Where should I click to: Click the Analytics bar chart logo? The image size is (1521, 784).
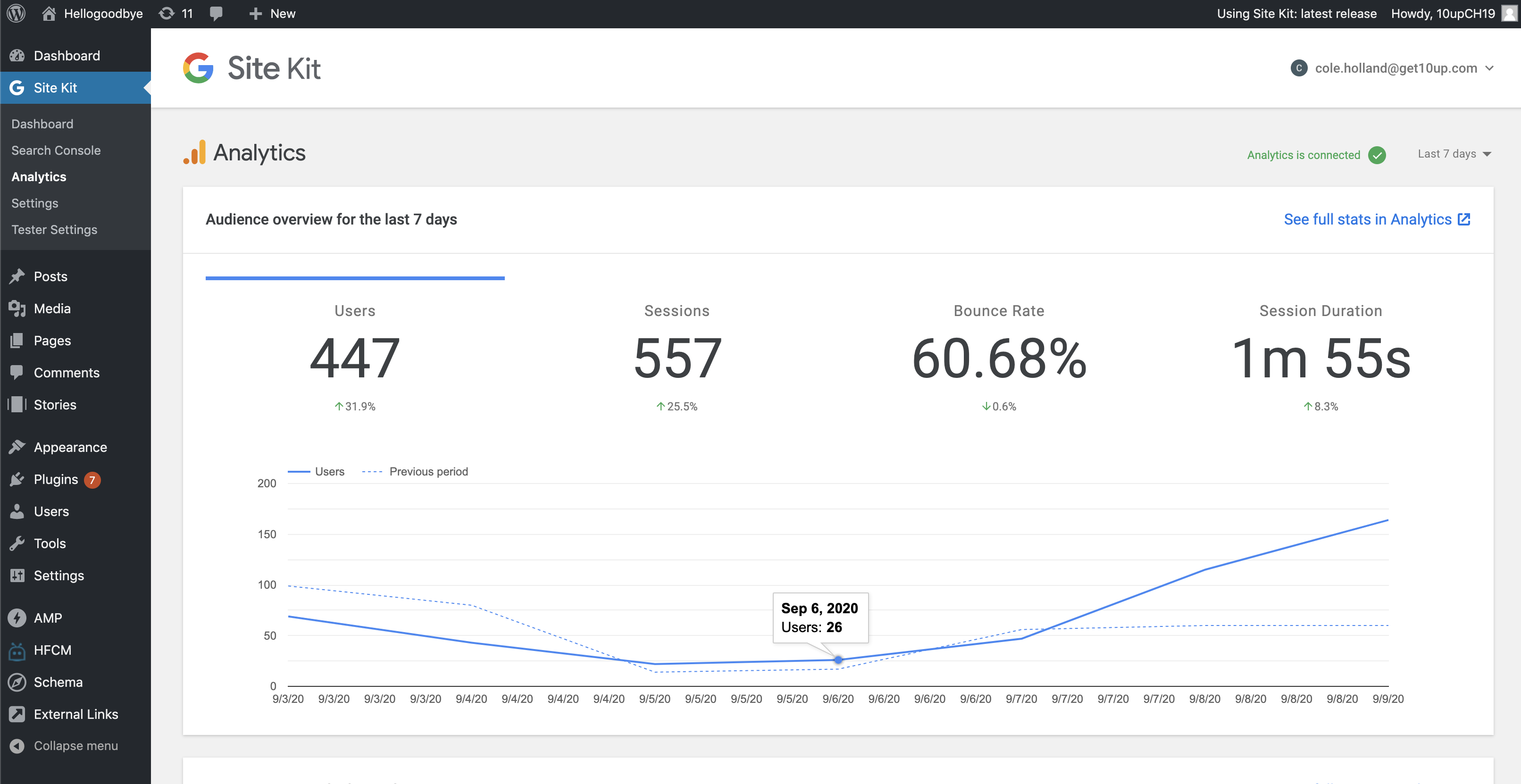[x=194, y=152]
